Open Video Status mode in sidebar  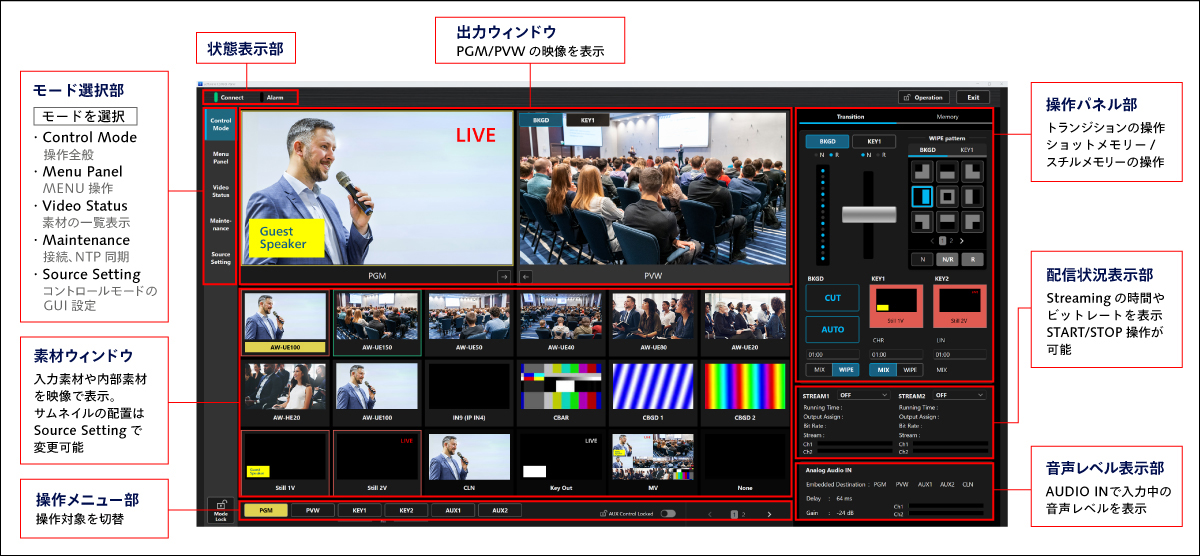pos(221,189)
